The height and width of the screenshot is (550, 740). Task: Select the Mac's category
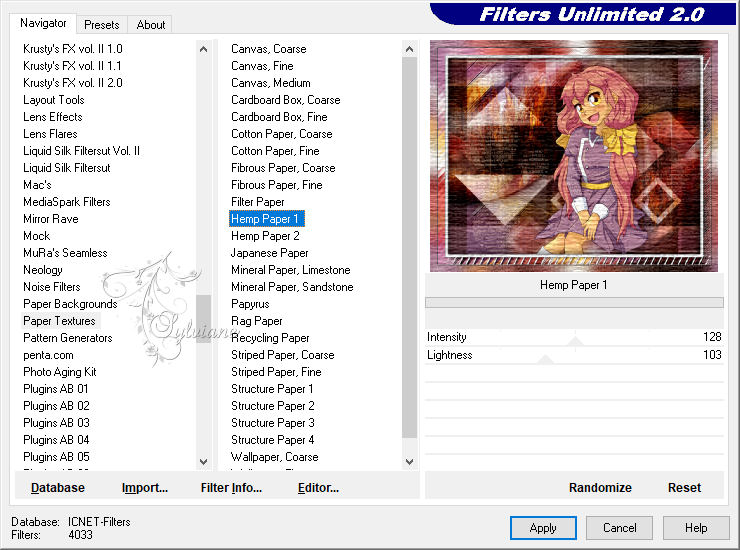click(37, 185)
